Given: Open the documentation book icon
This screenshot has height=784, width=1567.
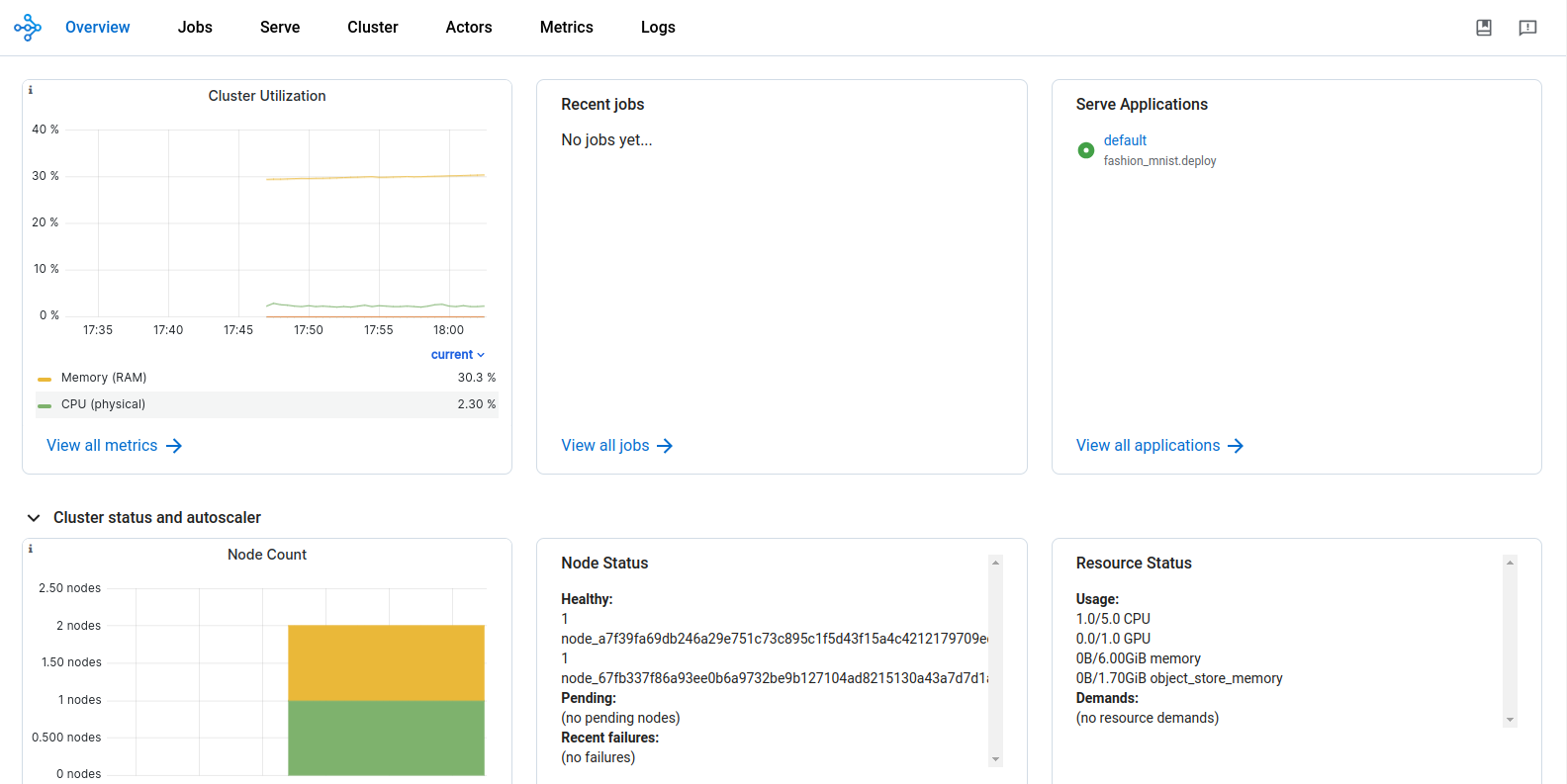Looking at the screenshot, I should coord(1484,28).
